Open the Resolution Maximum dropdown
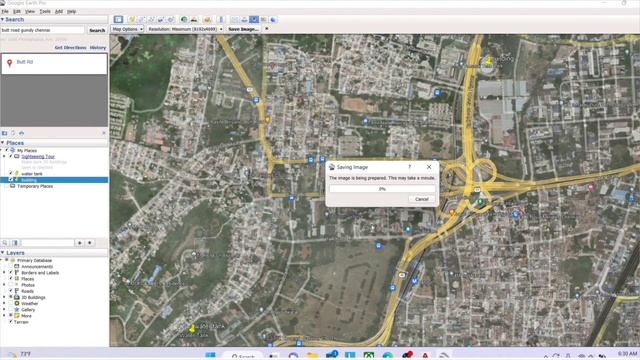 pyautogui.click(x=185, y=29)
